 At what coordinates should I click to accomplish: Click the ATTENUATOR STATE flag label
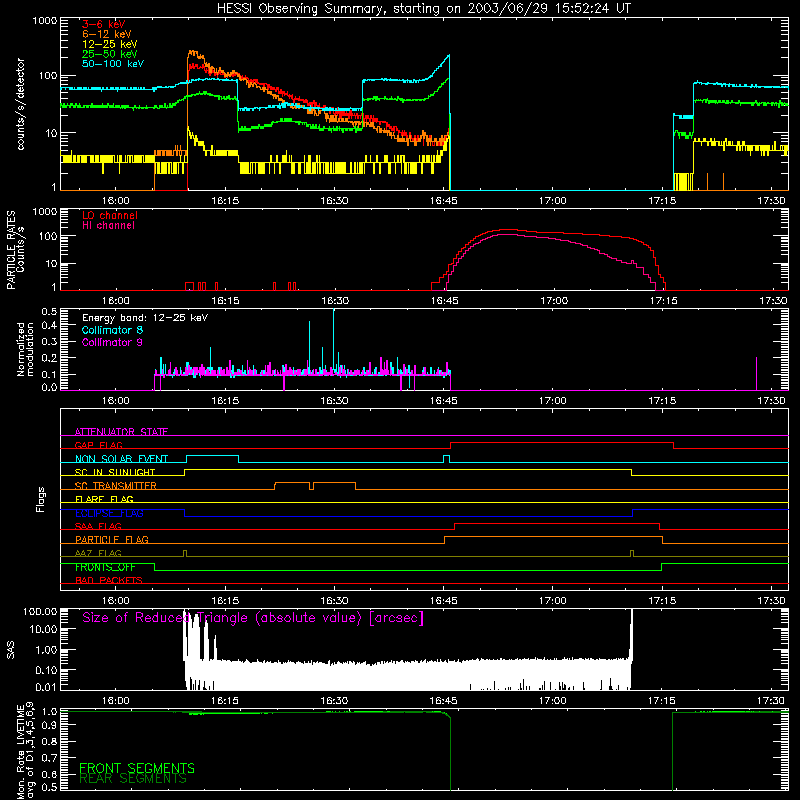[x=121, y=432]
